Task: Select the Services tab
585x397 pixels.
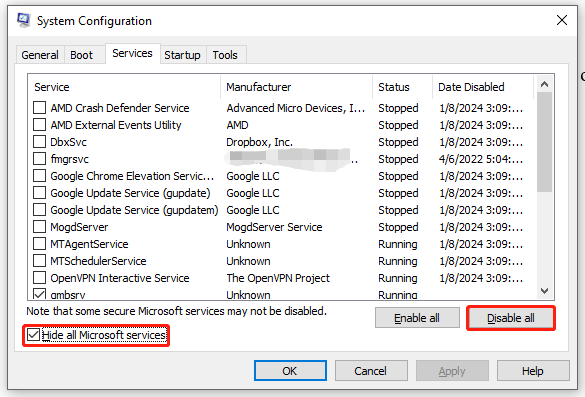Action: pyautogui.click(x=132, y=53)
